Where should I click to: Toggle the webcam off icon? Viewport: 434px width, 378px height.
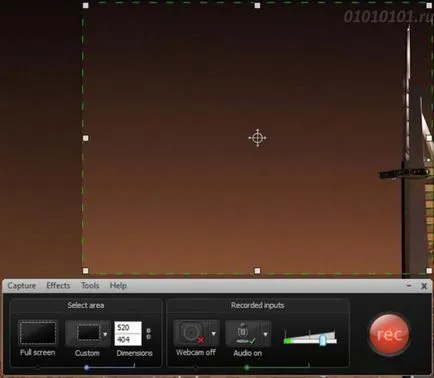pos(192,333)
